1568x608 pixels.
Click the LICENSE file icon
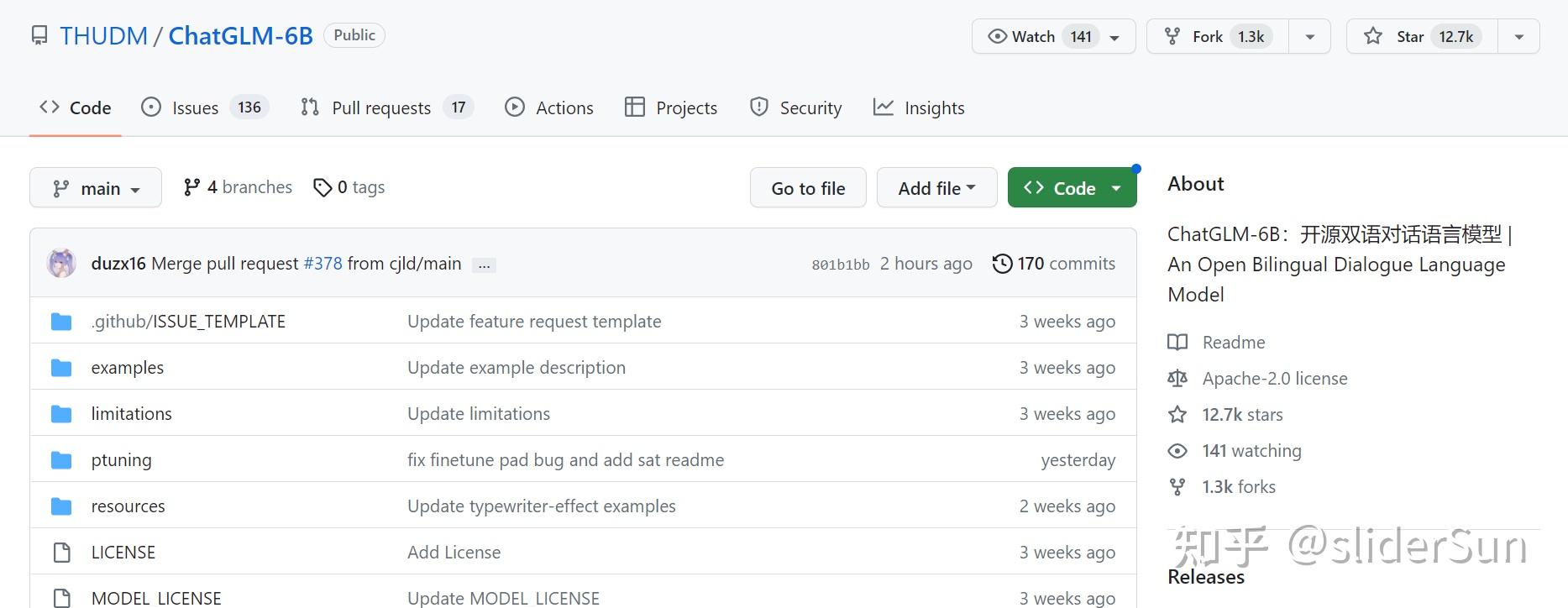(x=61, y=553)
